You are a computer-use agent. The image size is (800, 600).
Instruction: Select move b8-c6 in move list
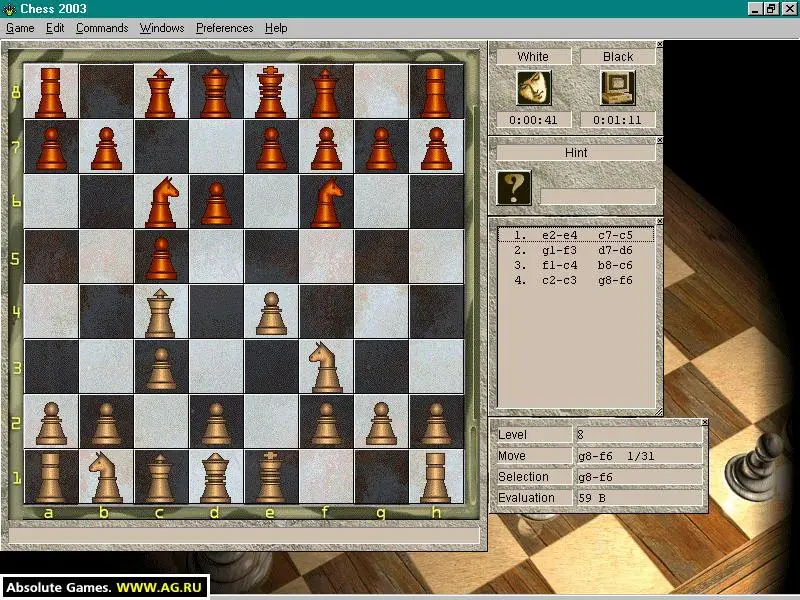point(615,265)
